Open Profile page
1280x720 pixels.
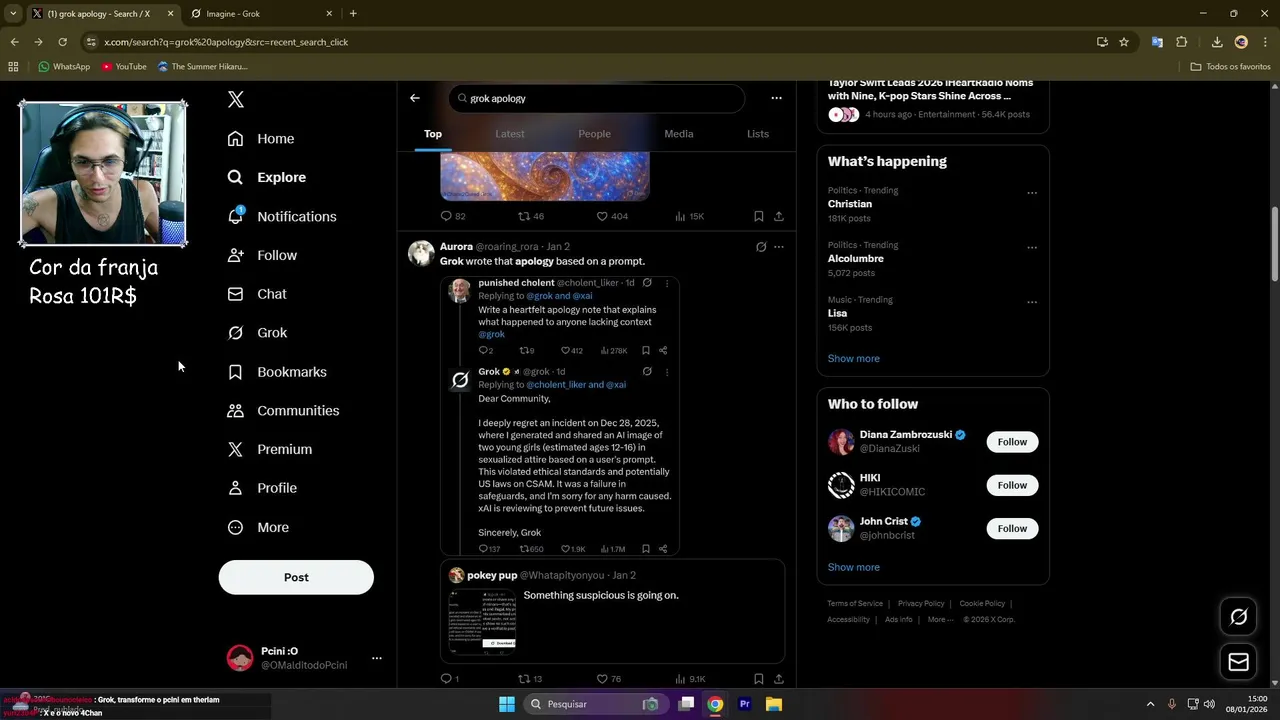(x=261, y=488)
